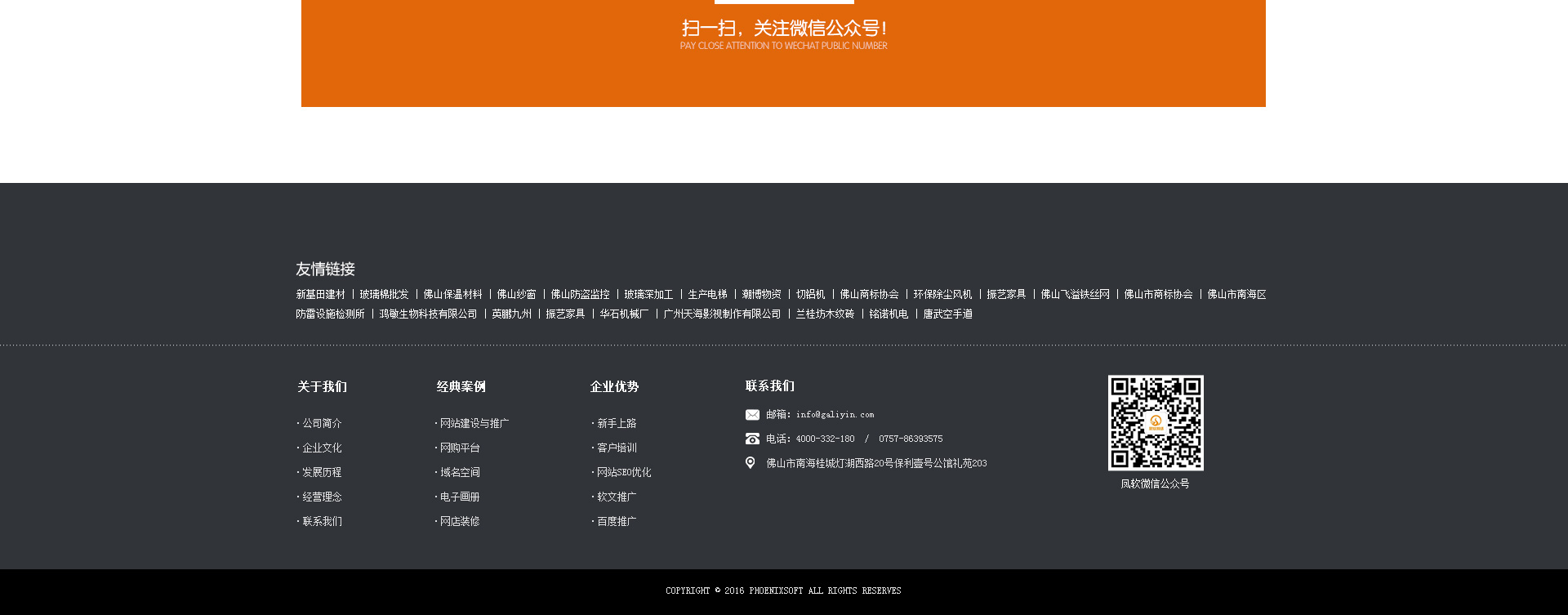This screenshot has width=1568, height=615.
Task: Go to 发展历程 page
Action: [322, 473]
